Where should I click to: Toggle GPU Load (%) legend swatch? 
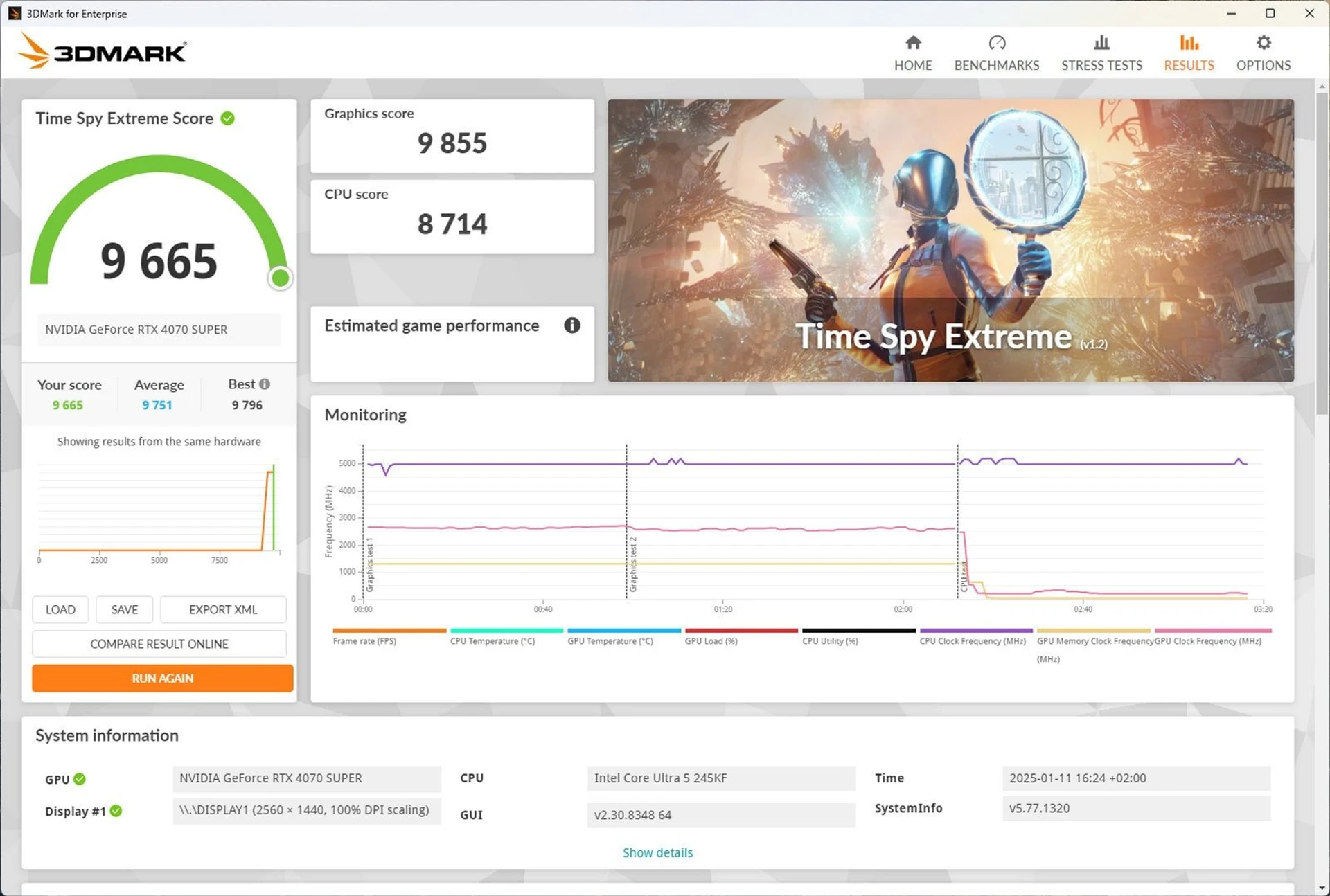(741, 631)
